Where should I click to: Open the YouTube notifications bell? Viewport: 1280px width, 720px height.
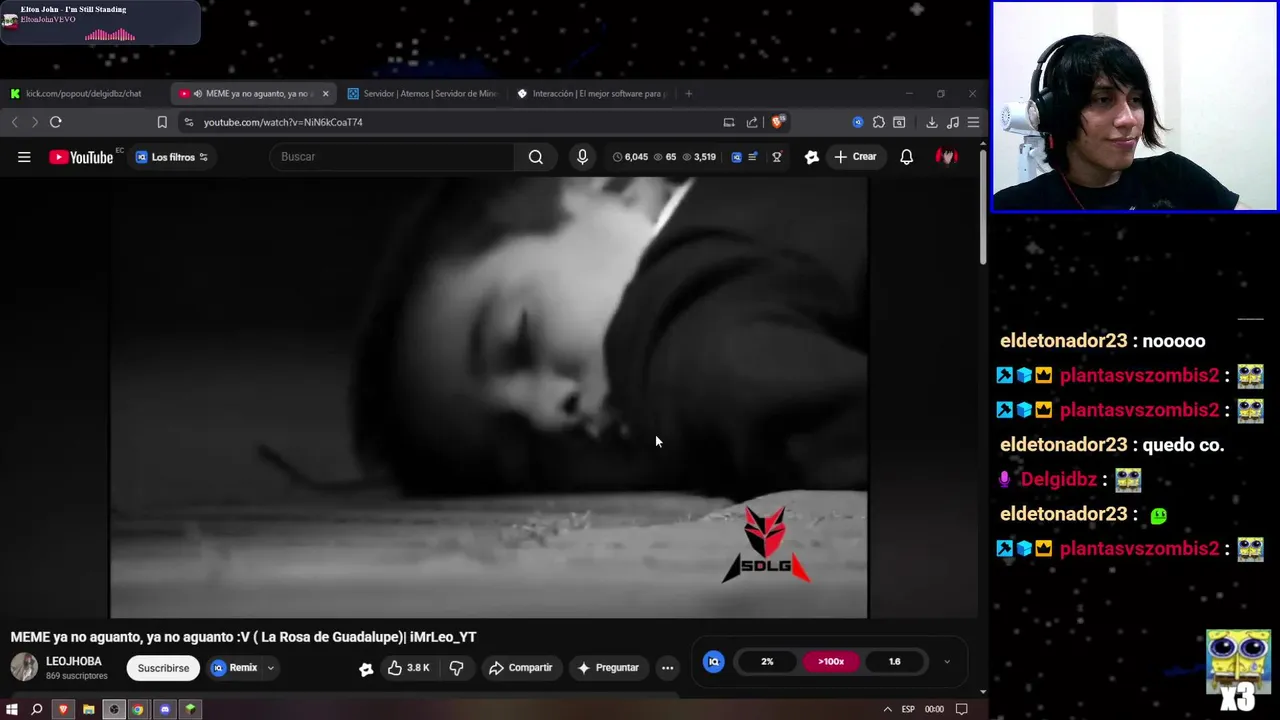tap(906, 157)
